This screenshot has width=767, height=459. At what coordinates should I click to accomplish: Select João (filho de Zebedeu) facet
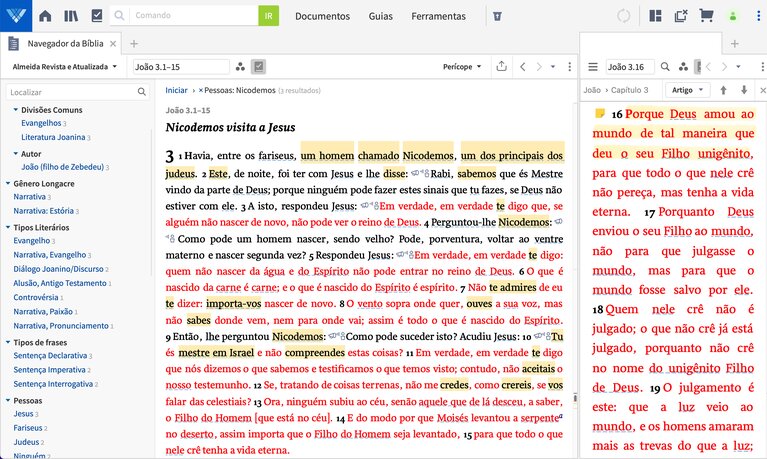click(x=62, y=167)
